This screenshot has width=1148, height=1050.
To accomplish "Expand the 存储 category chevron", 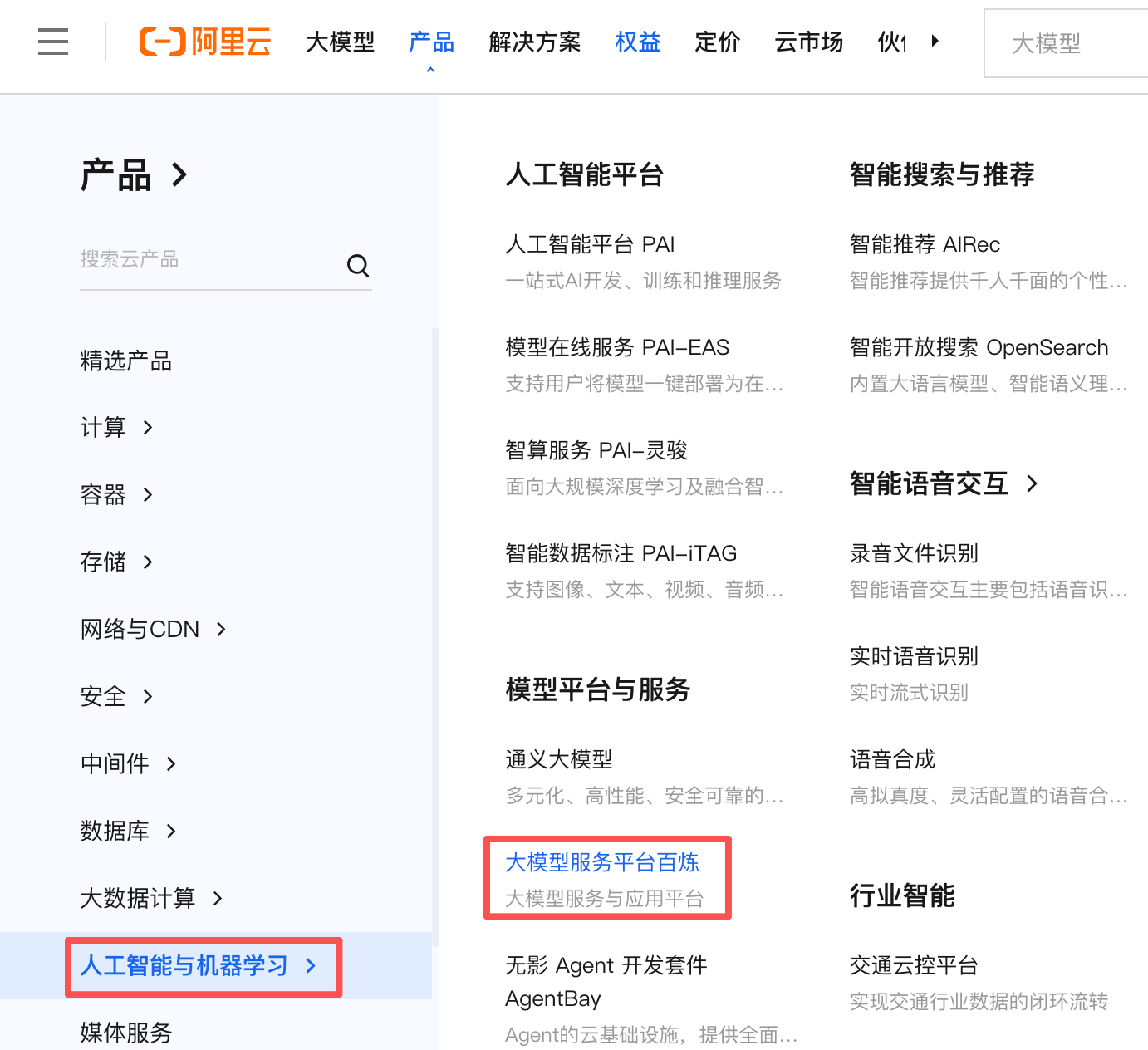I will click(148, 562).
